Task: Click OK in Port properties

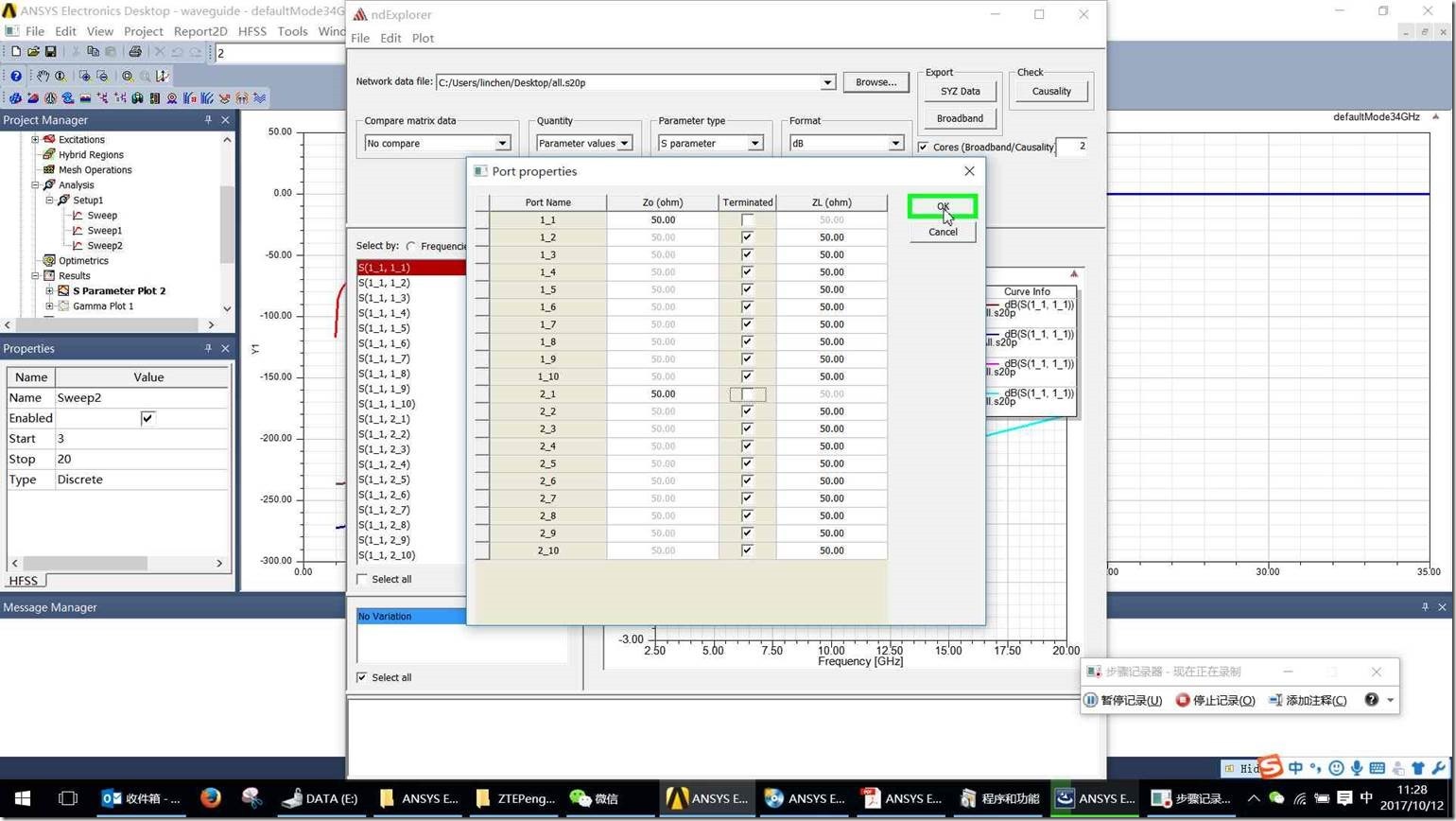Action: click(943, 206)
